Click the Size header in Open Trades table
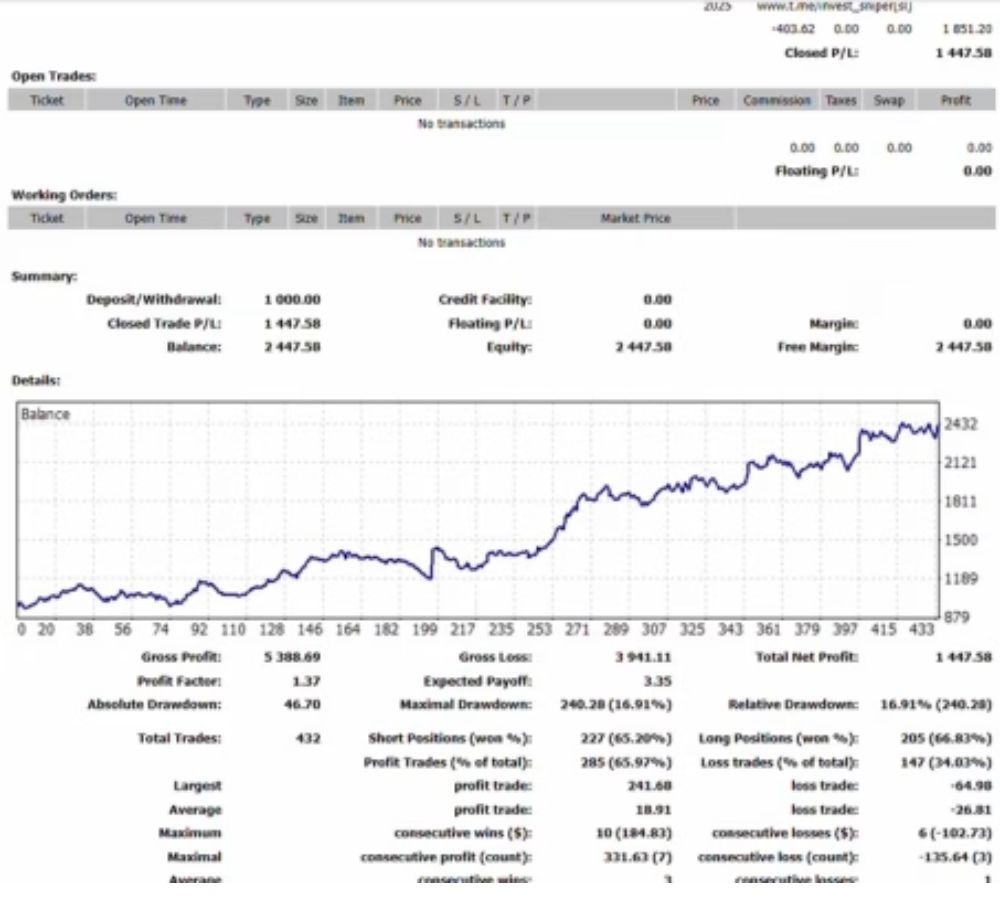This screenshot has height=902, width=1000. click(306, 100)
